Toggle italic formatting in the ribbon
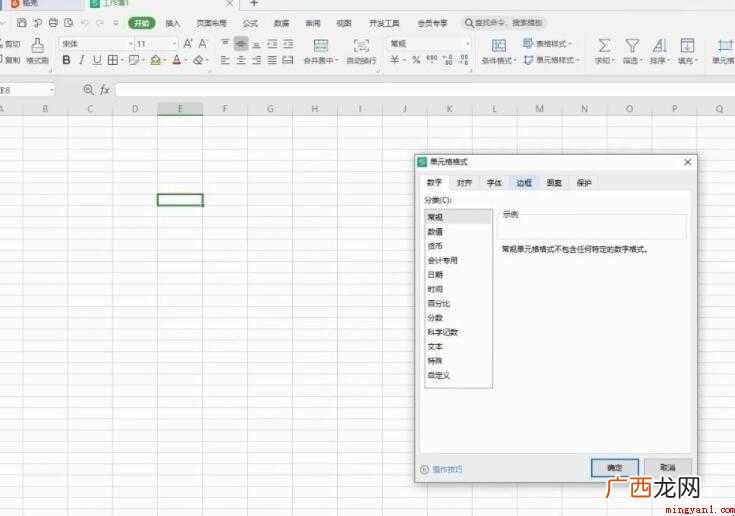Image resolution: width=735 pixels, height=516 pixels. (82, 60)
